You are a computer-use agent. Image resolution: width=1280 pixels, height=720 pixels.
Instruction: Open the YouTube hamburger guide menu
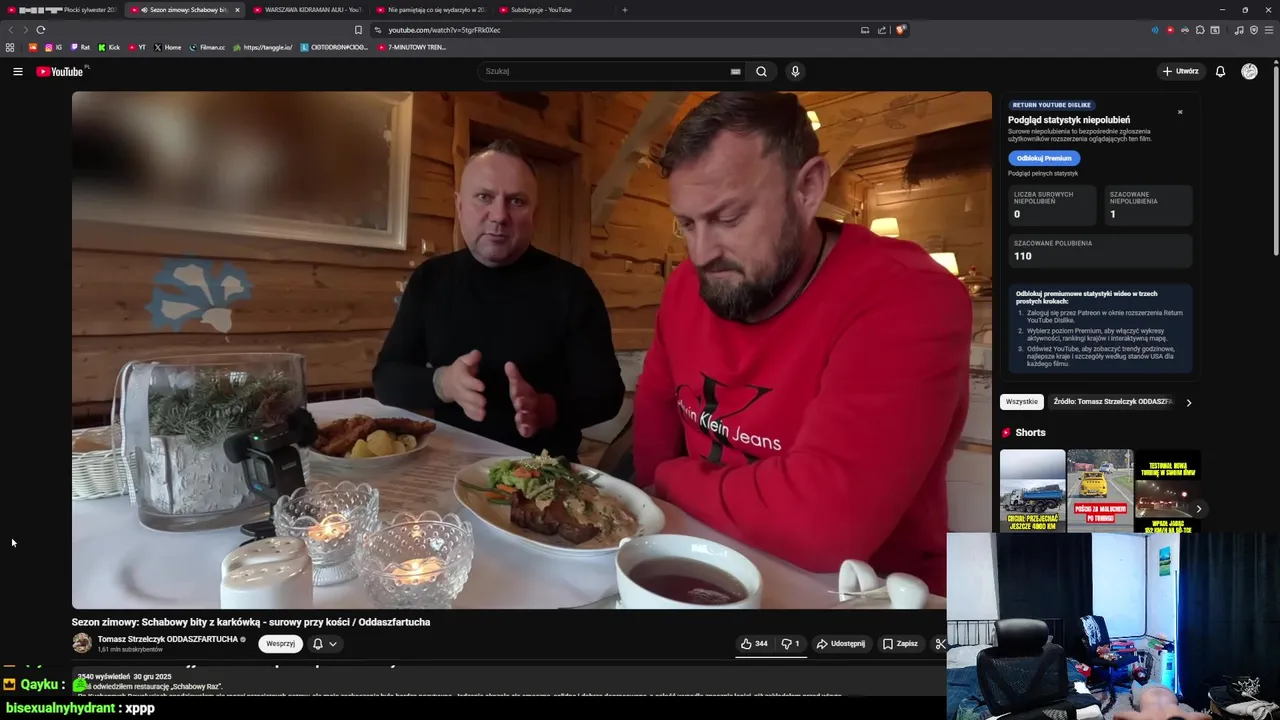click(18, 71)
